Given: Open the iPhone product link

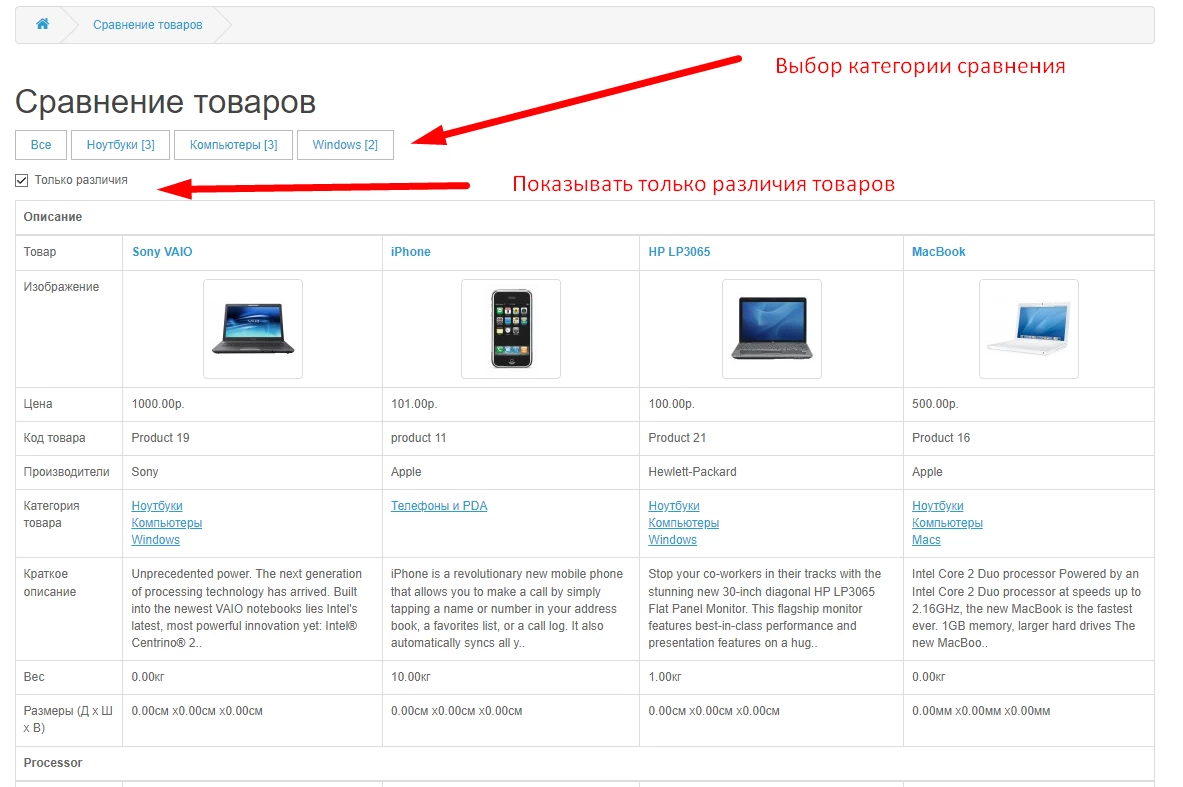Looking at the screenshot, I should coord(410,252).
